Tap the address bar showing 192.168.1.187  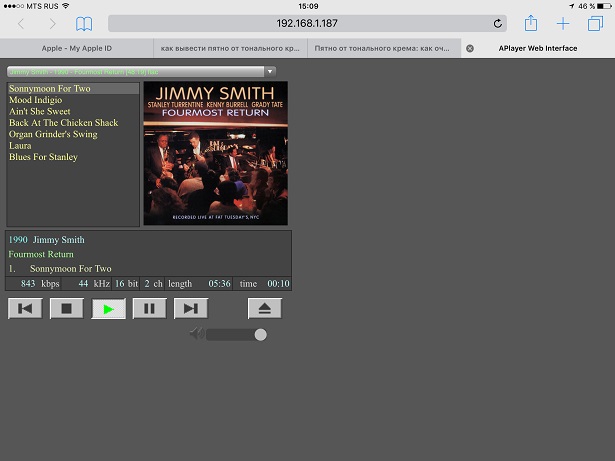(308, 24)
